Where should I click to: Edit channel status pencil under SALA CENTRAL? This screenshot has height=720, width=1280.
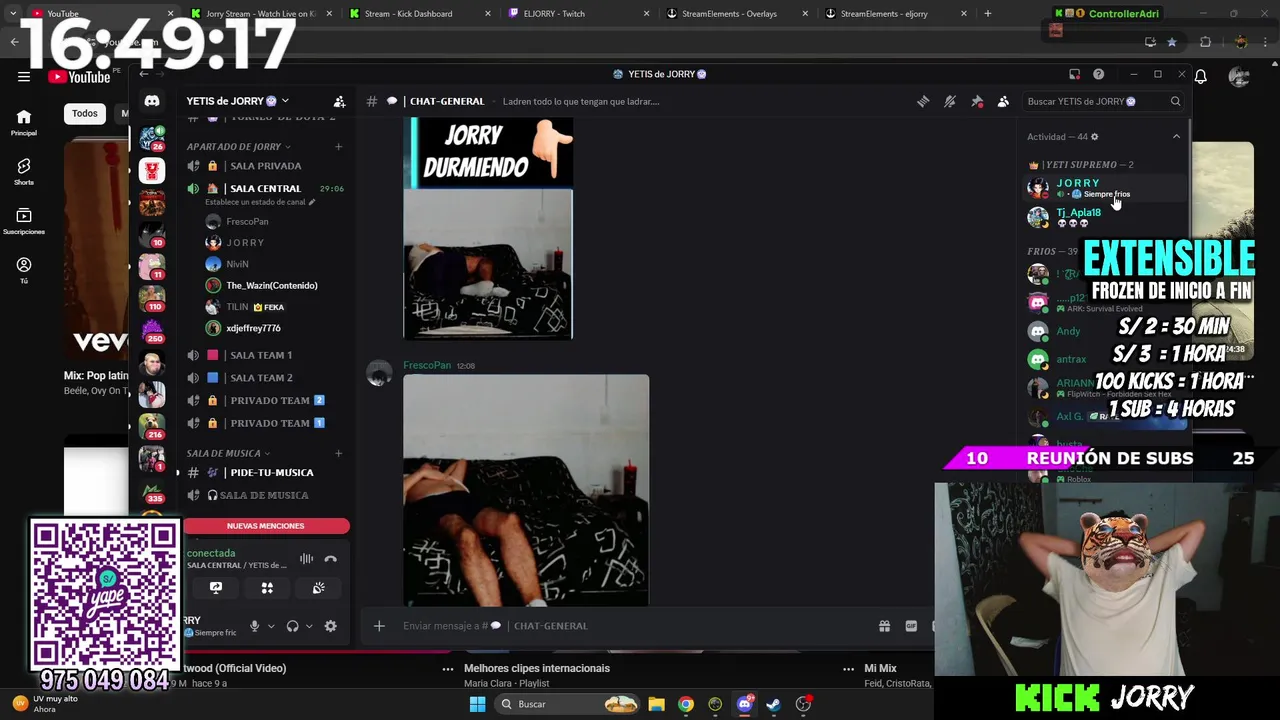coord(312,202)
